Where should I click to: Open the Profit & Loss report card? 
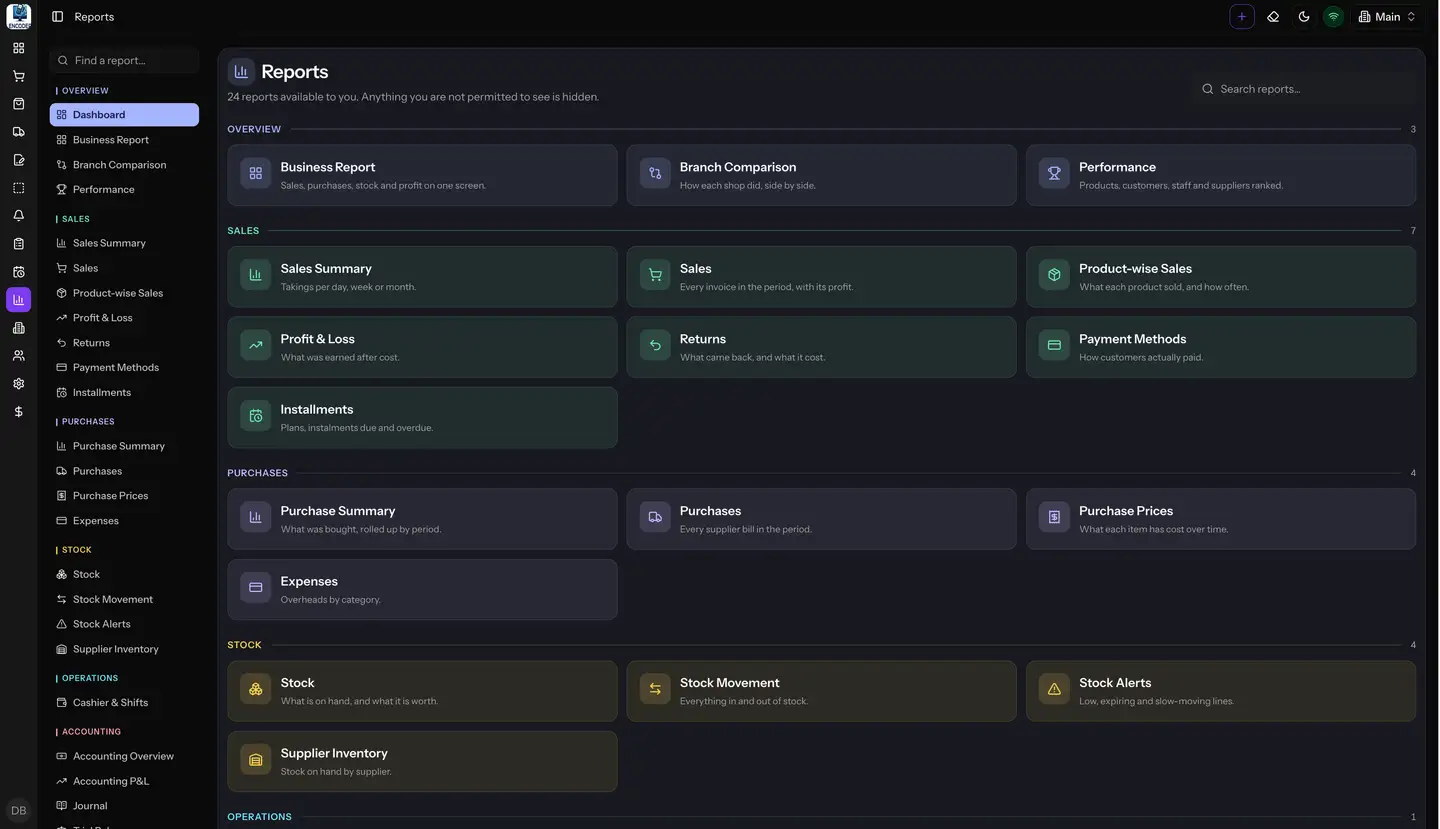pyautogui.click(x=422, y=347)
